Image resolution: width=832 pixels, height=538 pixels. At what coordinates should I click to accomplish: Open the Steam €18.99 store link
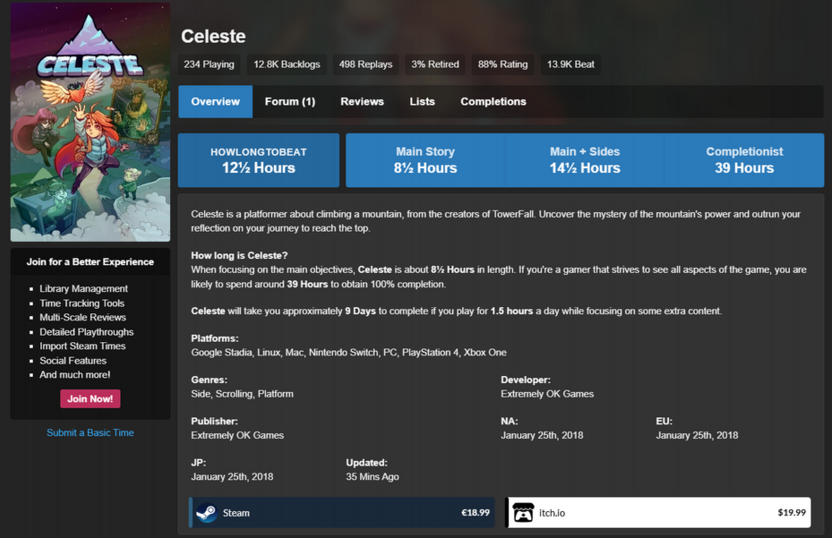click(342, 513)
